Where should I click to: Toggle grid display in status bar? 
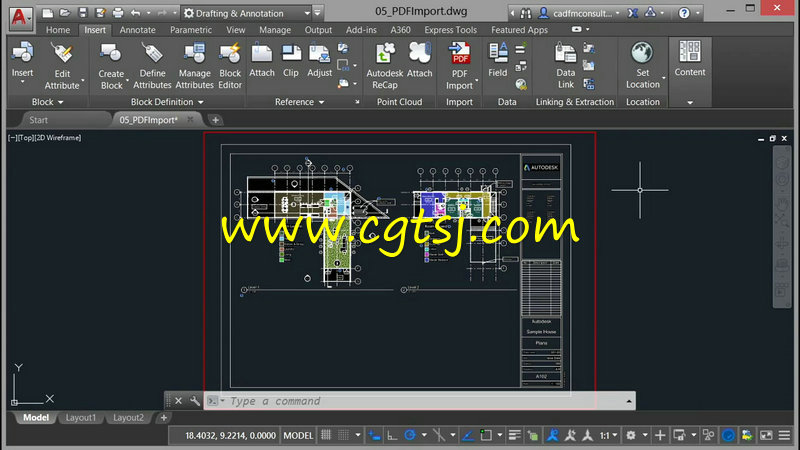pyautogui.click(x=326, y=435)
